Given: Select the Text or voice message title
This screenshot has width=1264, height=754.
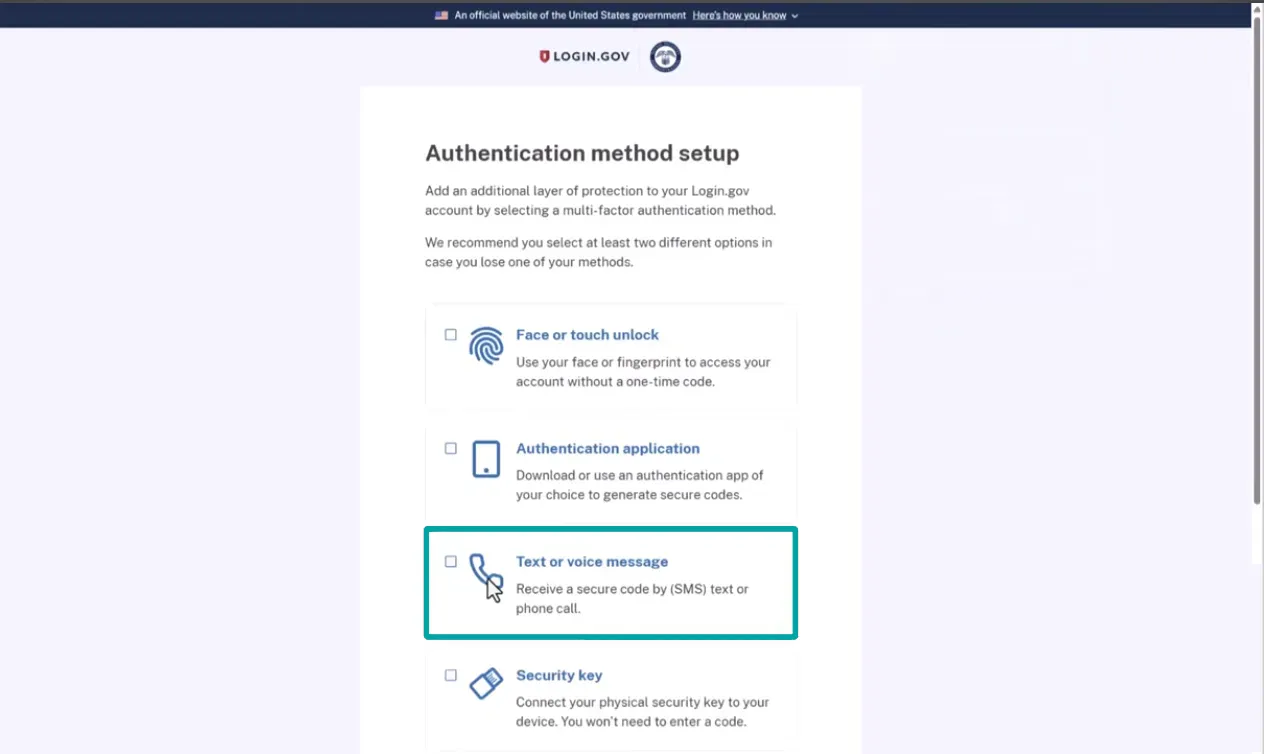Looking at the screenshot, I should 592,561.
